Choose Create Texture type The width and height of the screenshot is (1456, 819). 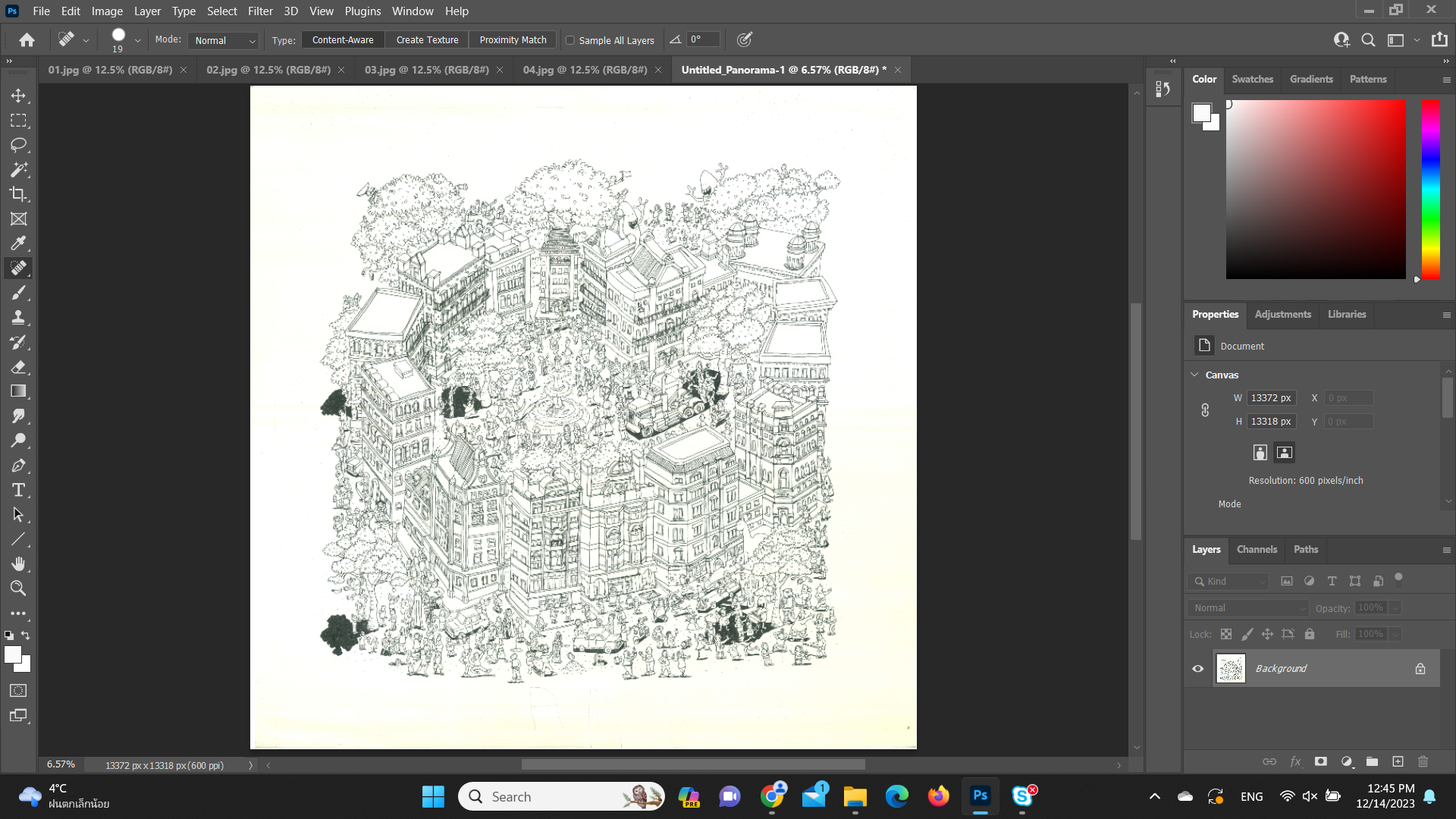pyautogui.click(x=427, y=40)
